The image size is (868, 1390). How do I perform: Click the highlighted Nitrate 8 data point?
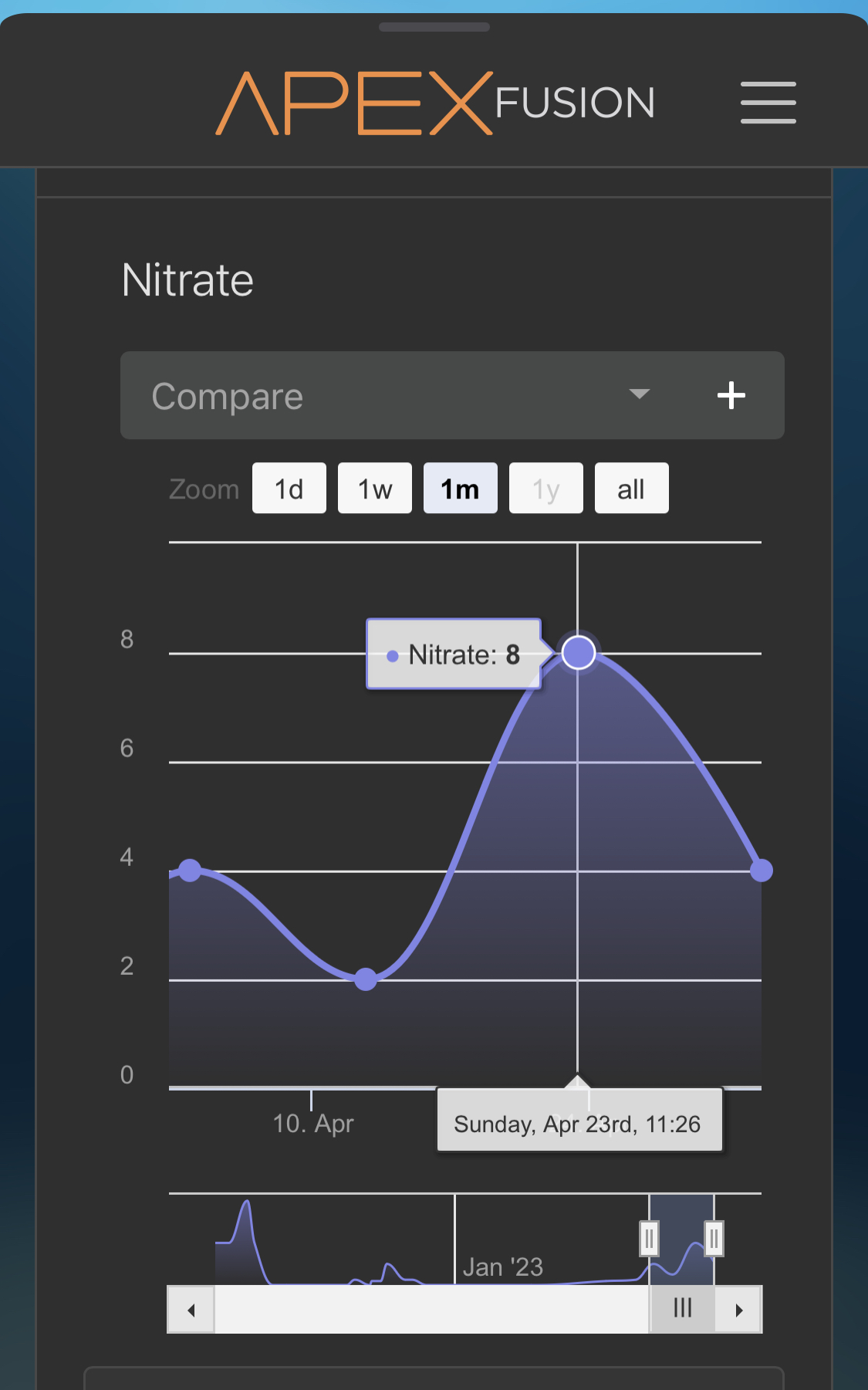click(x=578, y=652)
